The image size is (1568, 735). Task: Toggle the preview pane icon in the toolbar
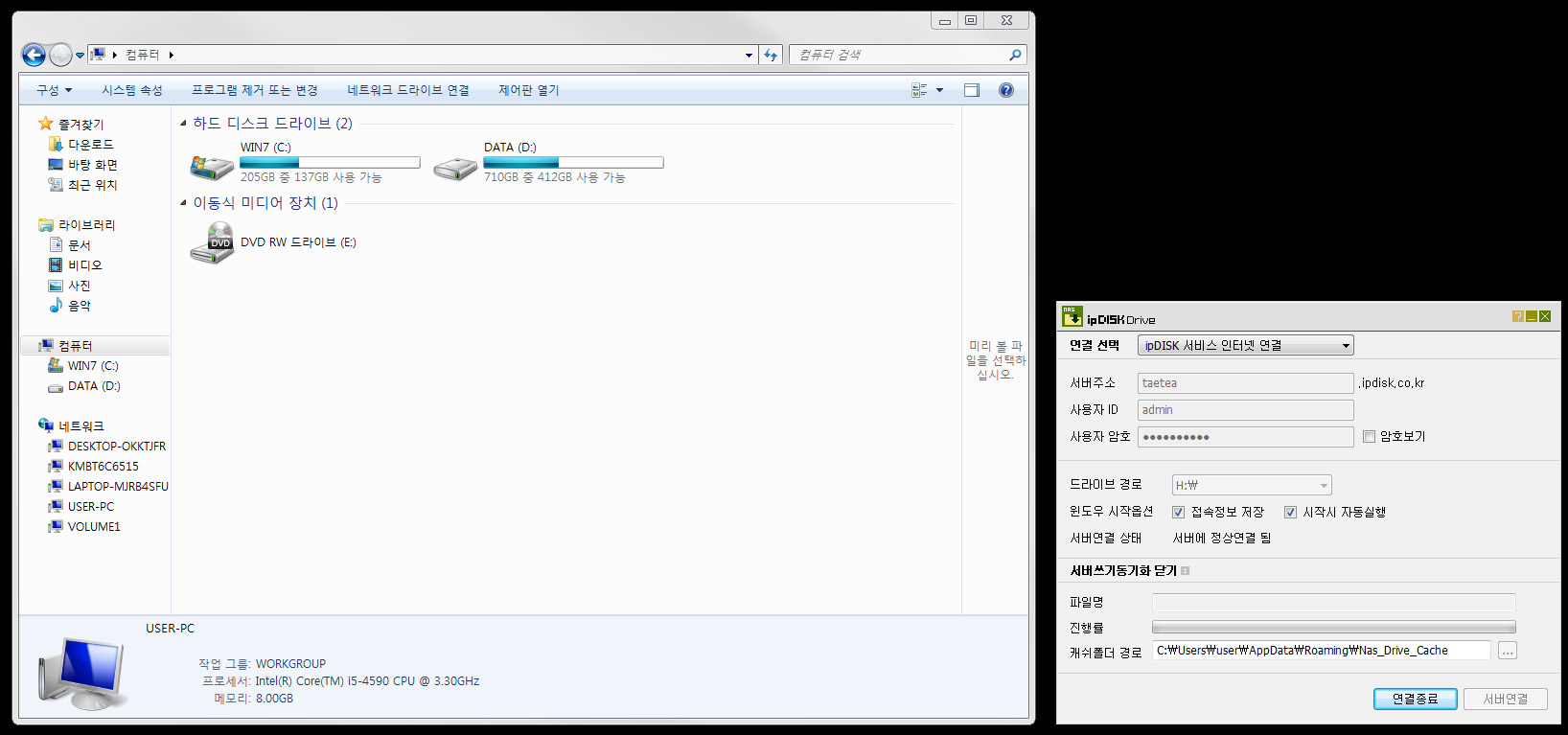pos(972,90)
